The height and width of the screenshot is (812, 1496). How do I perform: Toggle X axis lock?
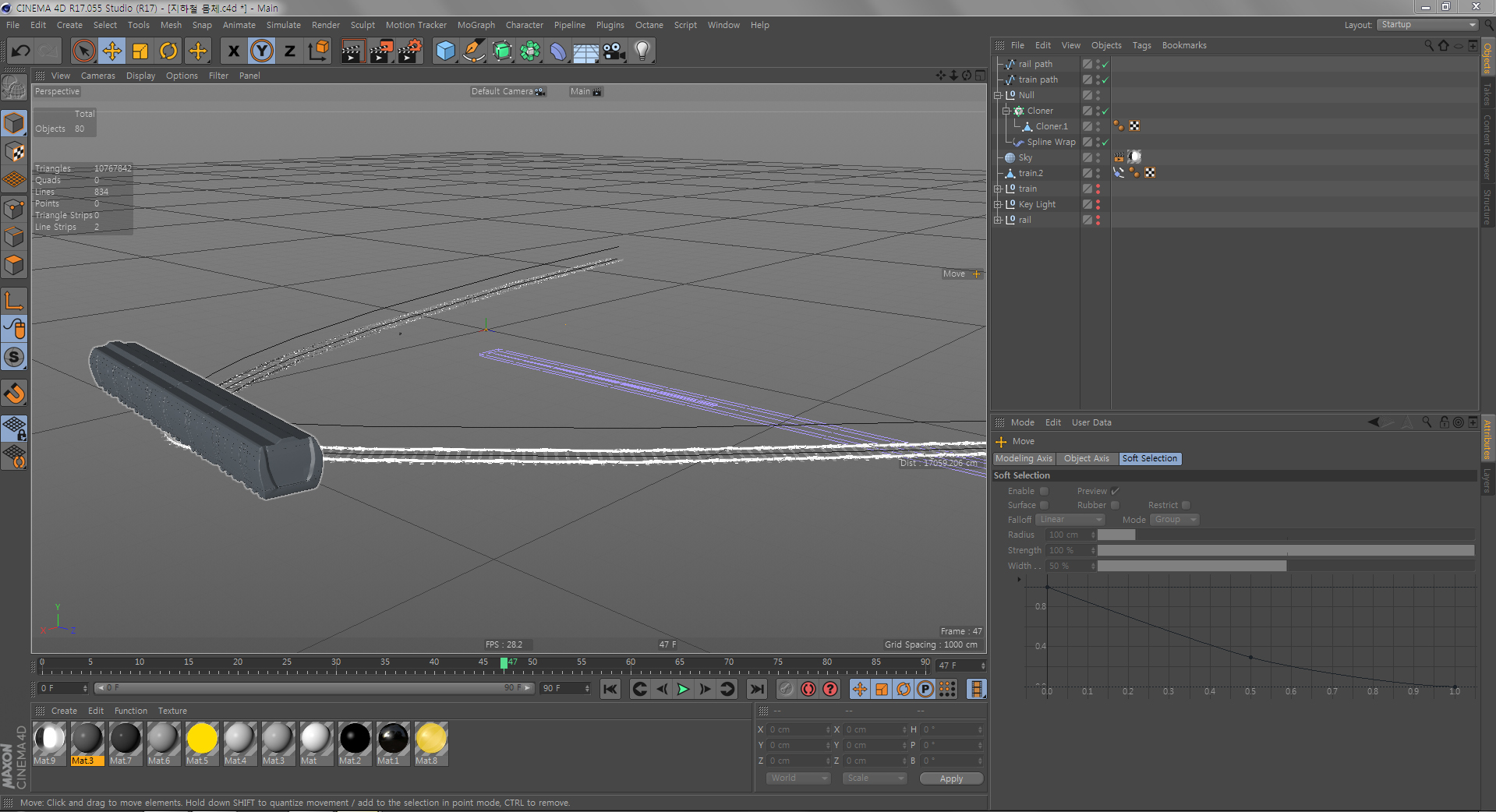coord(233,51)
